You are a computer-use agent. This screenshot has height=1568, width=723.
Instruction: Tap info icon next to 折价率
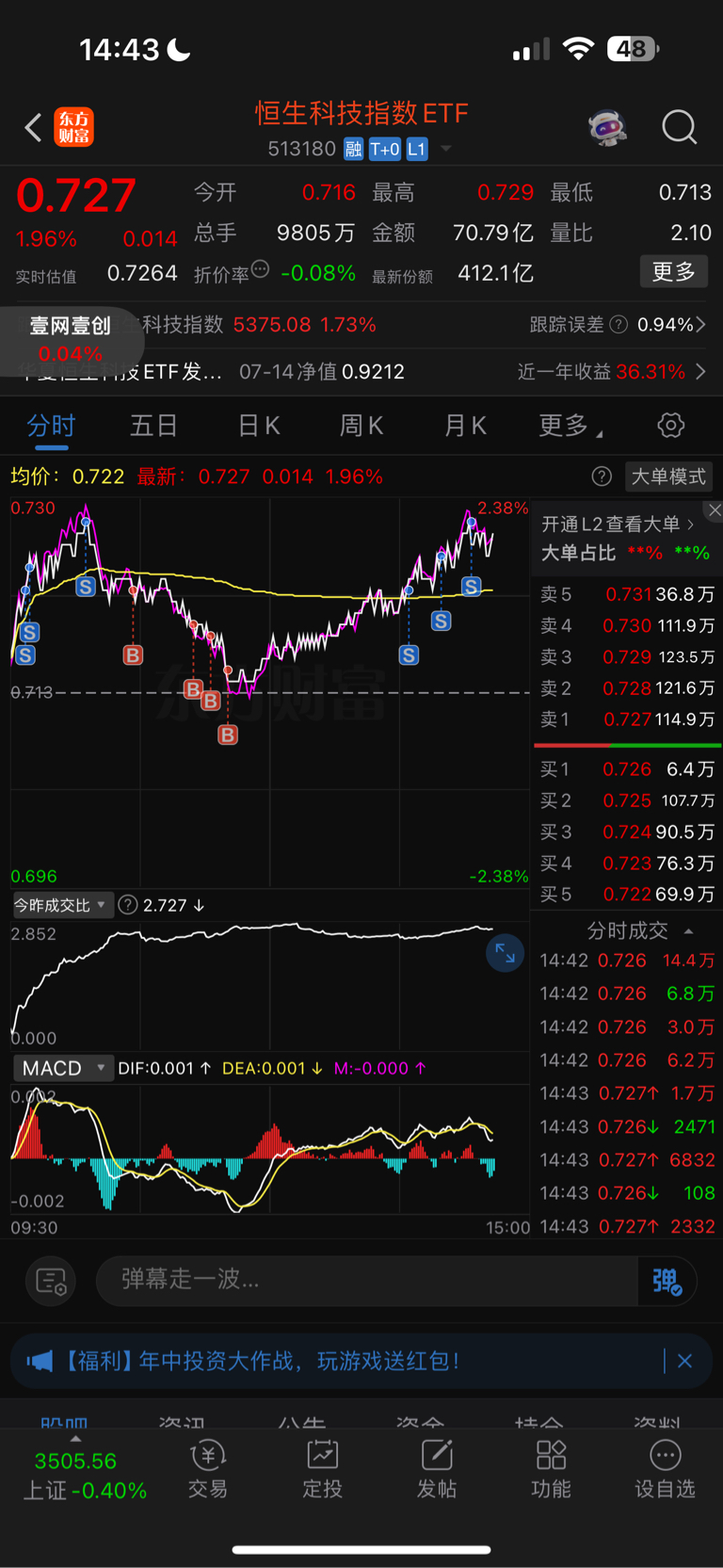point(261,269)
